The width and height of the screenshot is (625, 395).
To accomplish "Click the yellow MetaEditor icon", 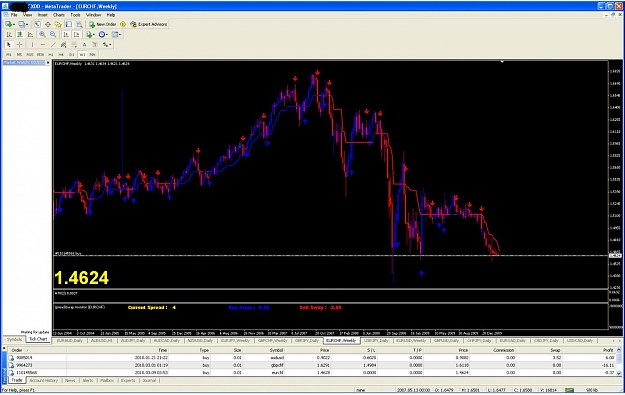I will [x=123, y=24].
